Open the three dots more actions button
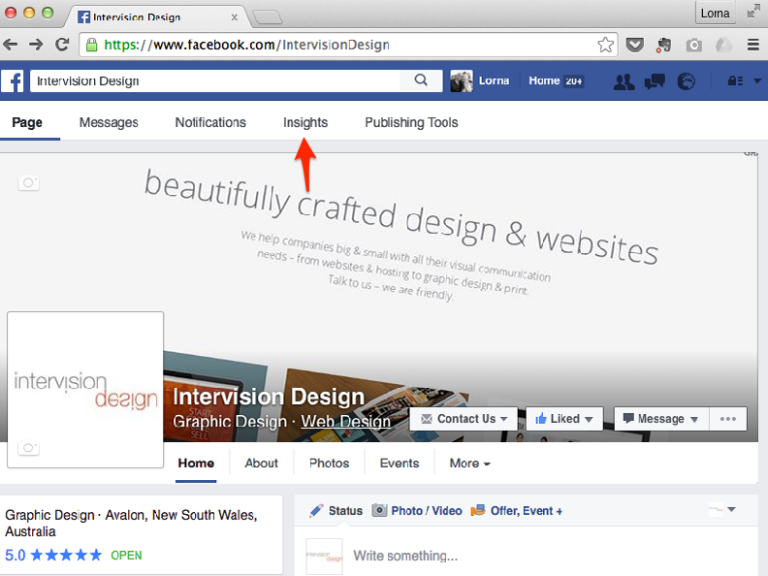This screenshot has height=576, width=768. [x=728, y=419]
